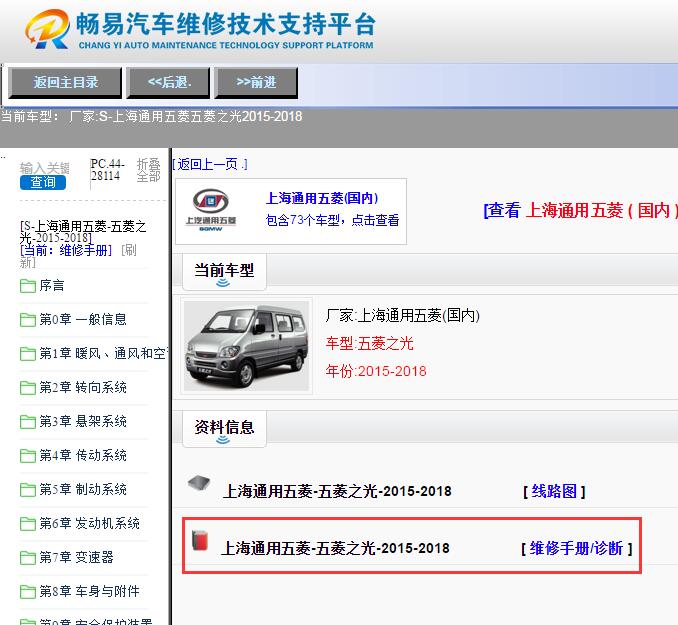
Task: Click the 输入关键 keyword search field
Action: click(x=45, y=168)
